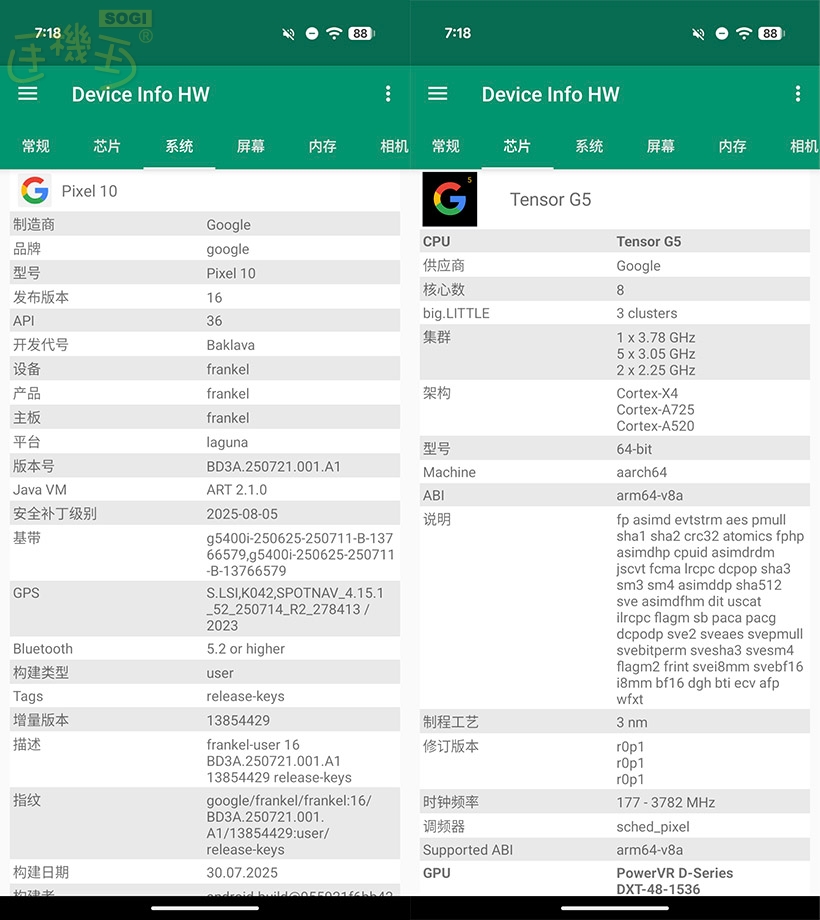Tap home gesture bar in right screen
The height and width of the screenshot is (920, 820).
[x=615, y=908]
